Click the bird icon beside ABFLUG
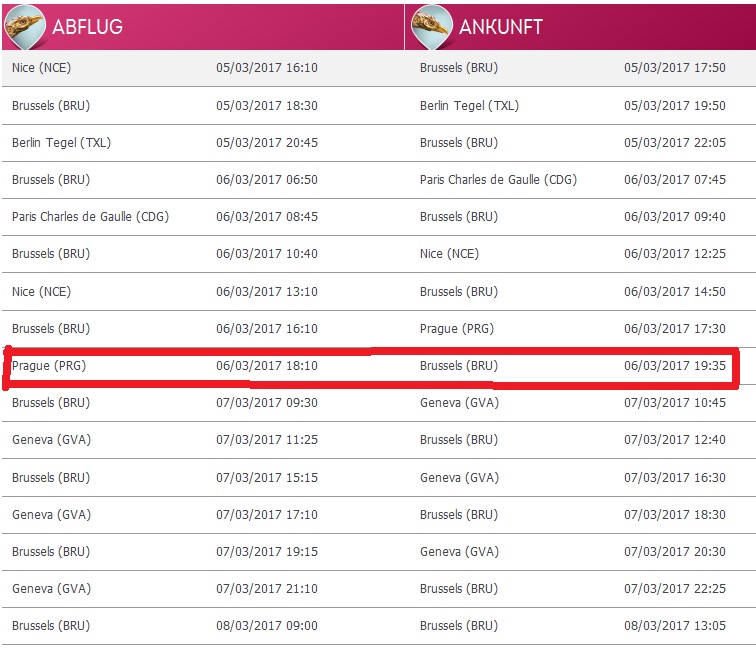Image resolution: width=756 pixels, height=653 pixels. tap(25, 26)
